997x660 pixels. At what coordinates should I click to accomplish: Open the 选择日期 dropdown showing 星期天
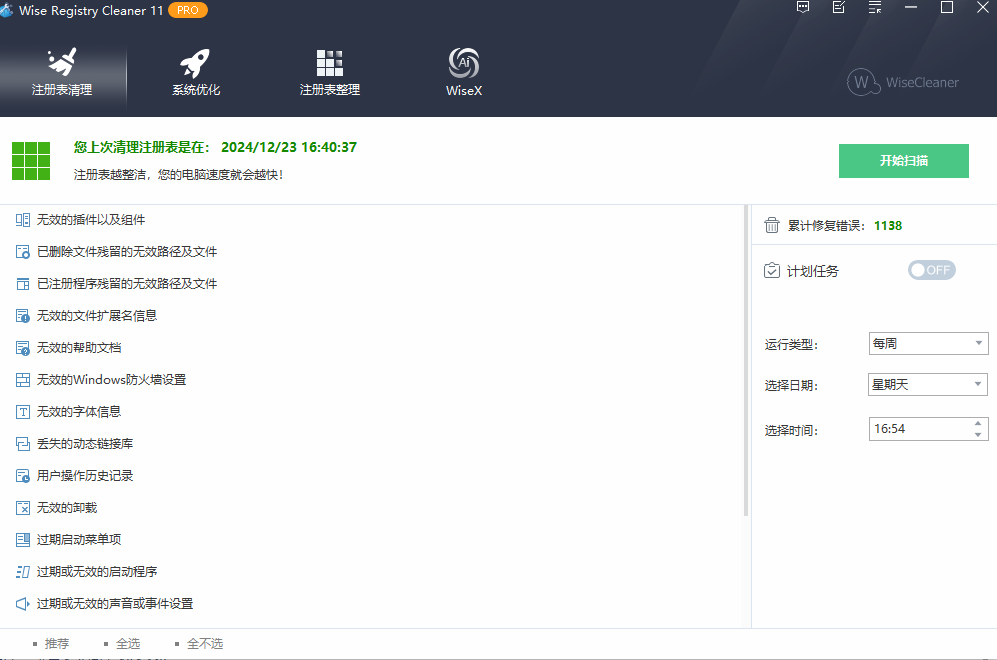click(927, 384)
